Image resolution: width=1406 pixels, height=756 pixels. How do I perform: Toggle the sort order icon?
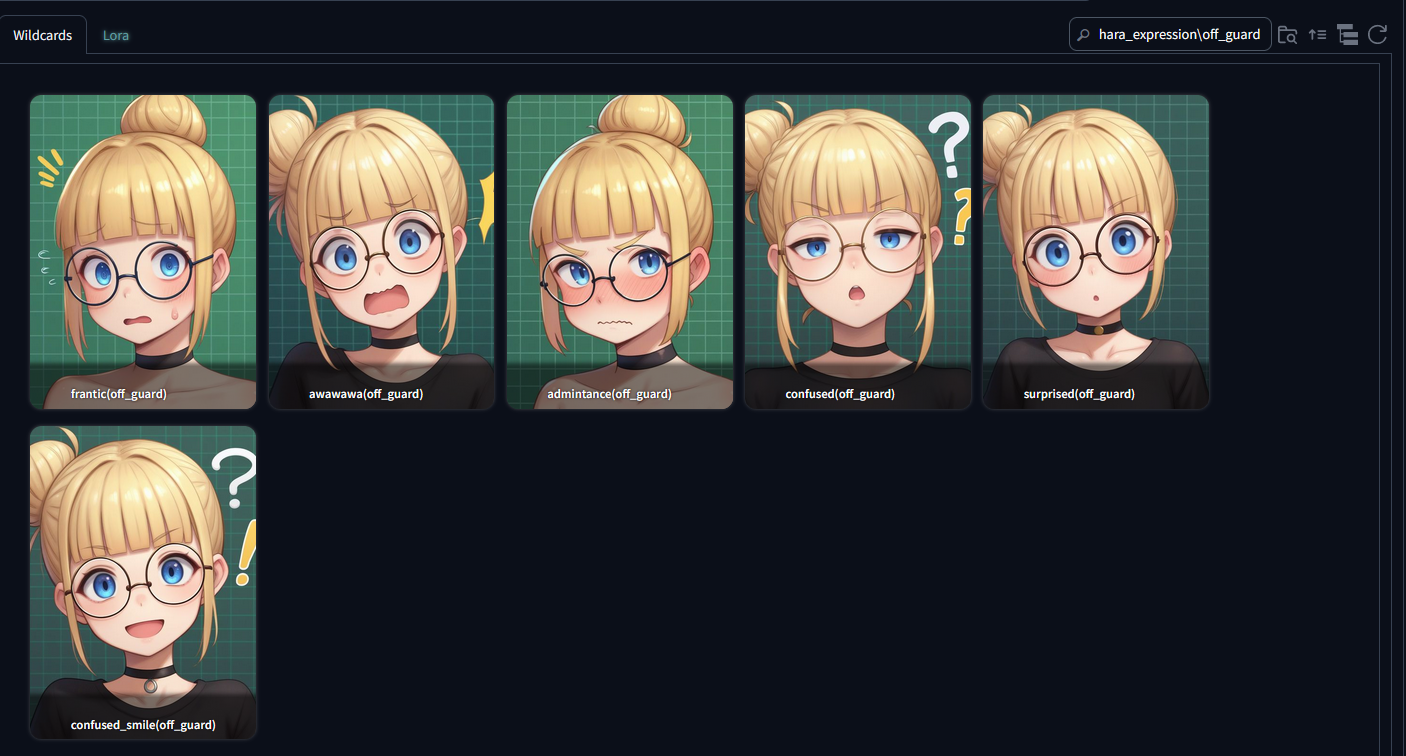[x=1317, y=34]
